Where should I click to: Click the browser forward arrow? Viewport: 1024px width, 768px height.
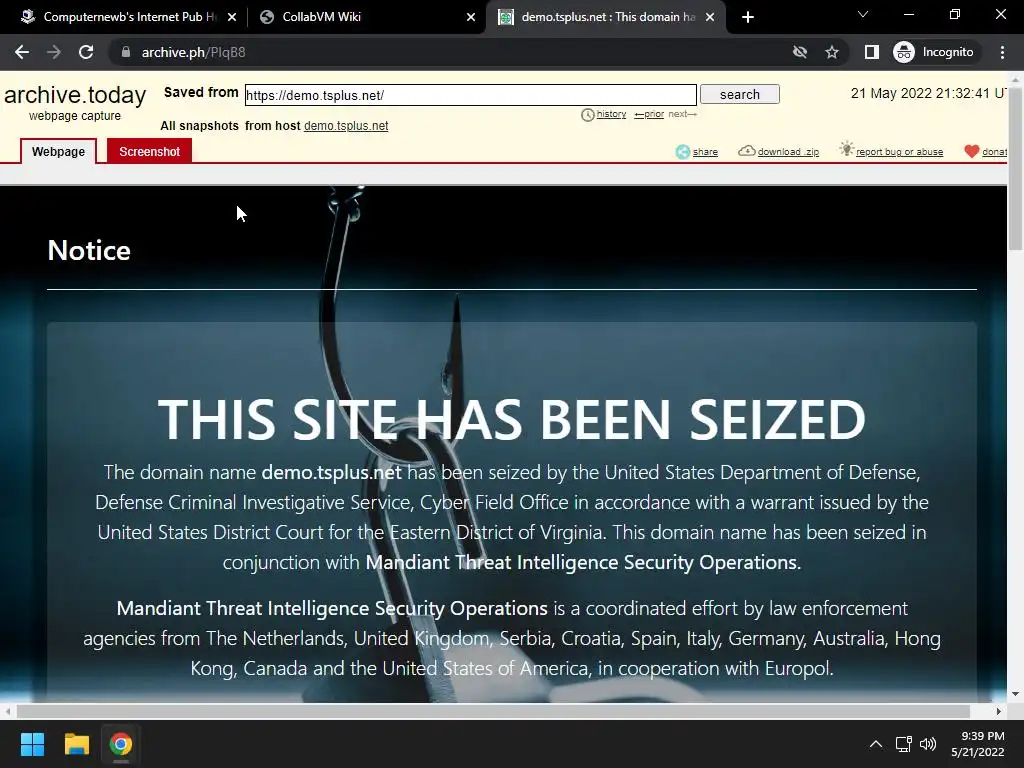[54, 52]
